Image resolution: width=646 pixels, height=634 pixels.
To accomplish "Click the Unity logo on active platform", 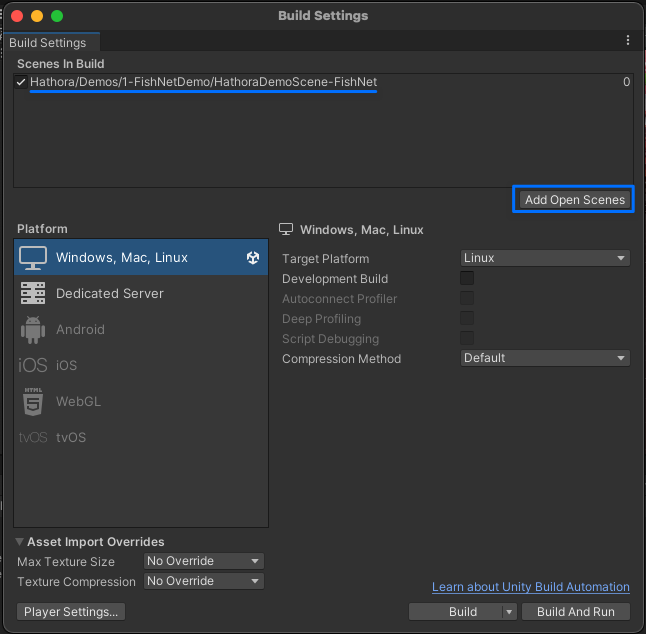I will tap(253, 258).
